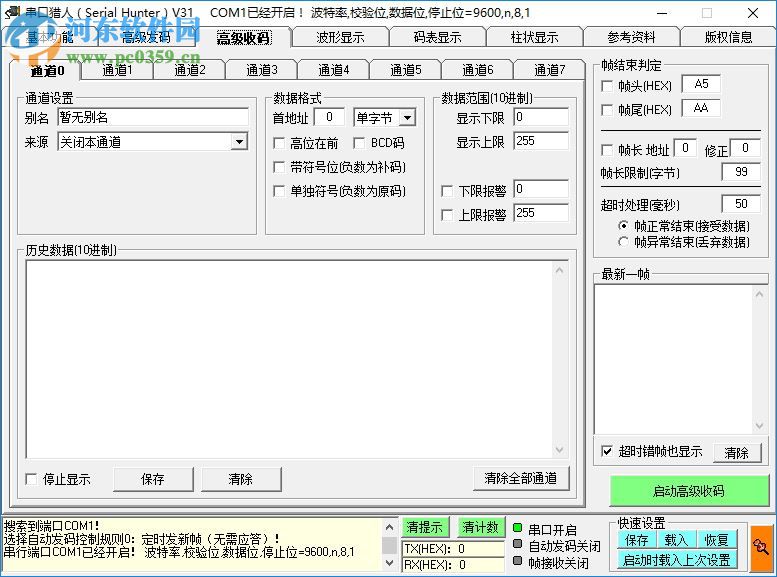Select 帧正常结束(接受数据) radio option

tap(623, 226)
